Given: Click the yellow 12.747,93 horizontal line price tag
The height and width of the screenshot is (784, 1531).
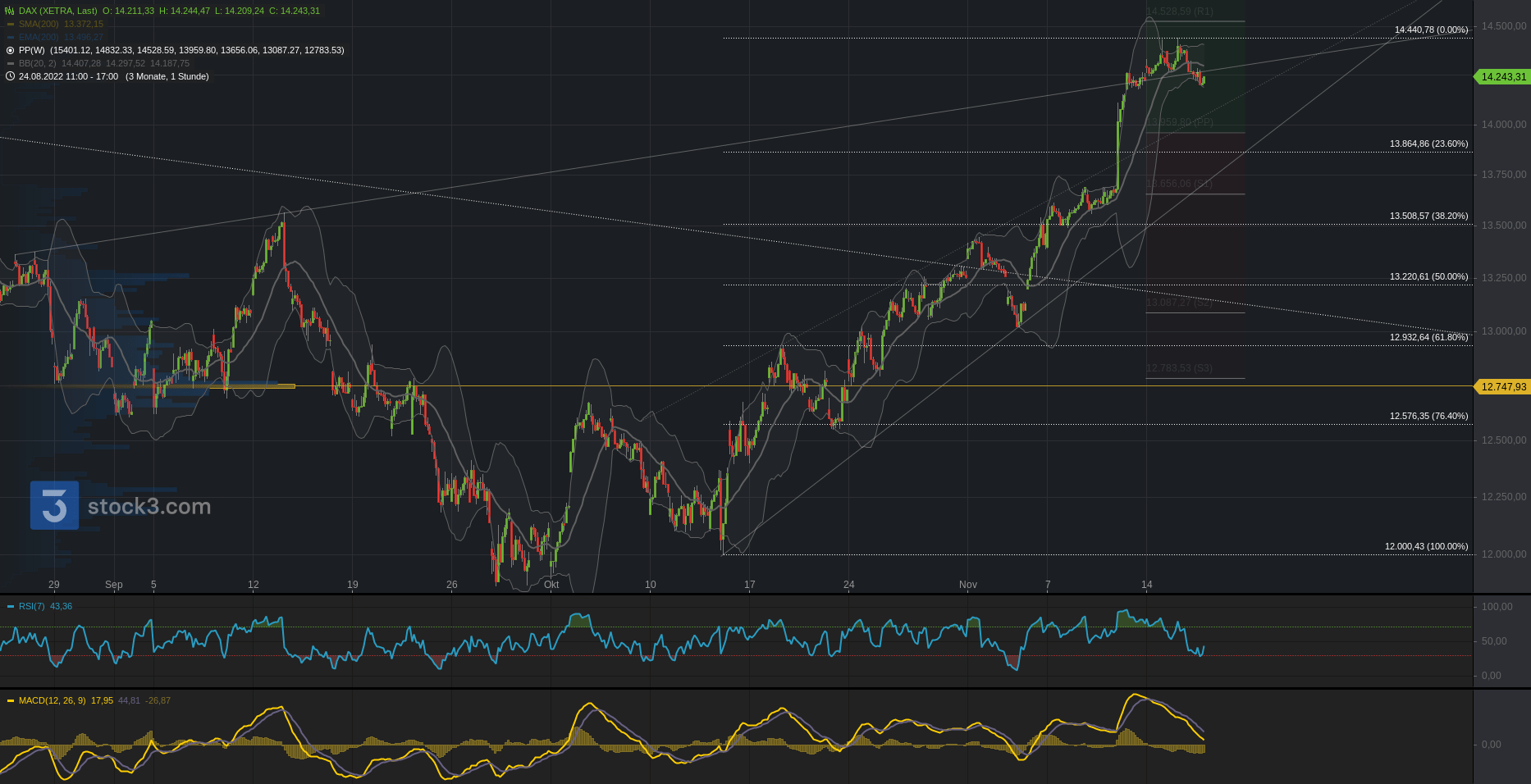Looking at the screenshot, I should [1503, 386].
